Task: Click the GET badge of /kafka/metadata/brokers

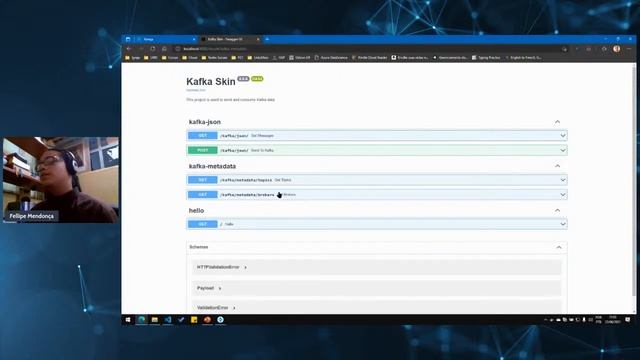Action: coord(202,195)
